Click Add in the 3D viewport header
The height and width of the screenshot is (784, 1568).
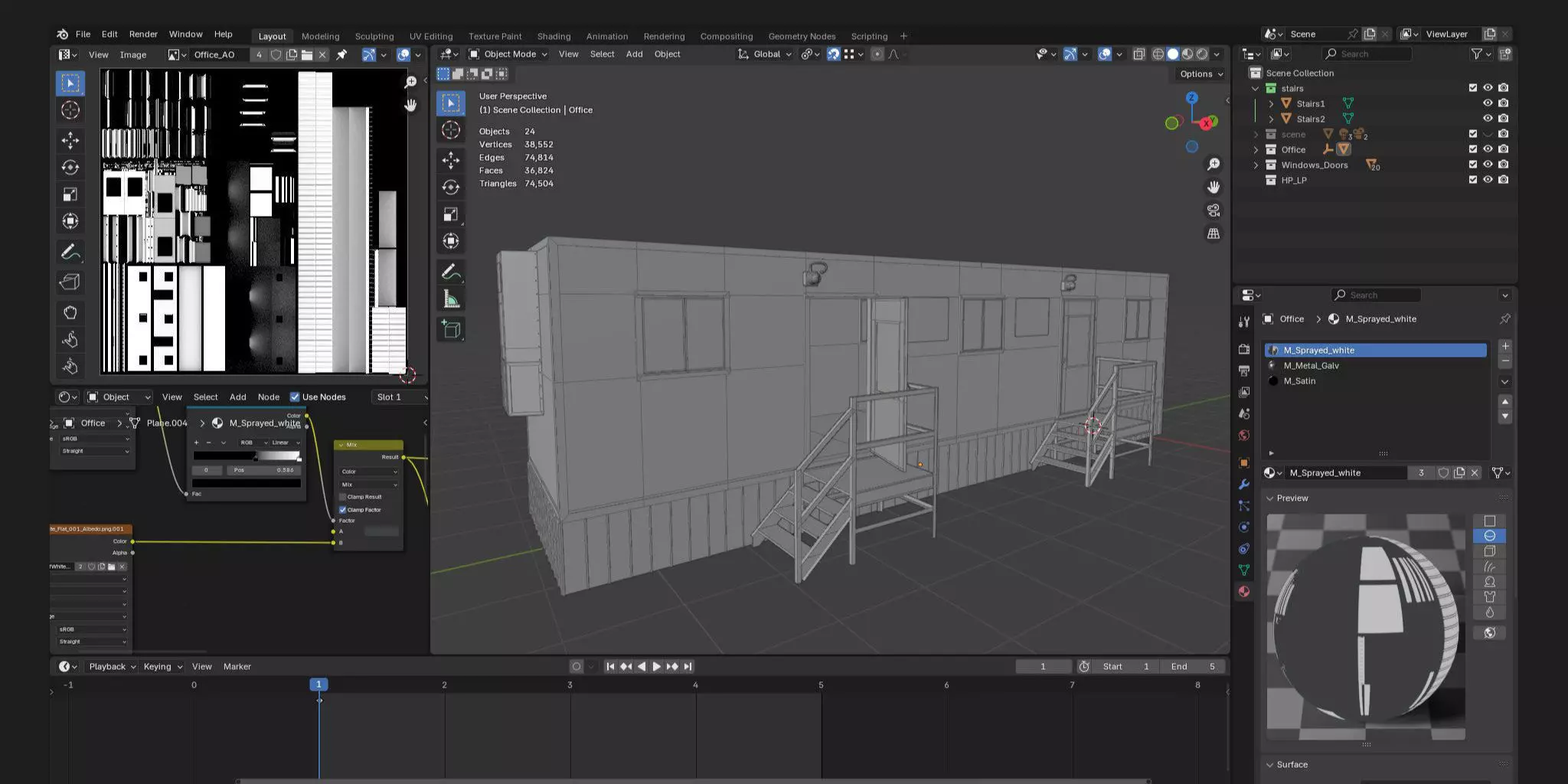click(634, 54)
